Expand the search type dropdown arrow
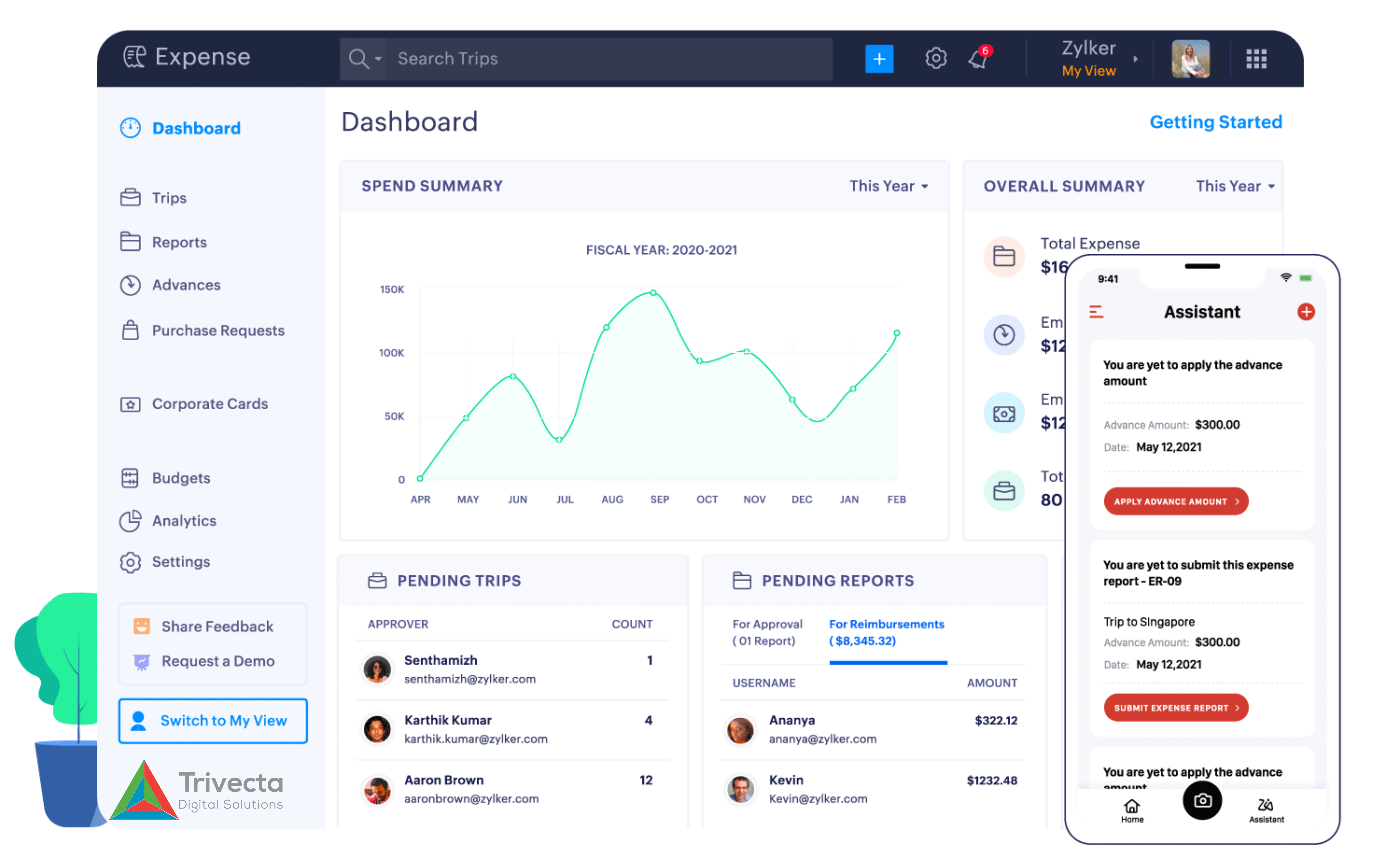 (378, 59)
